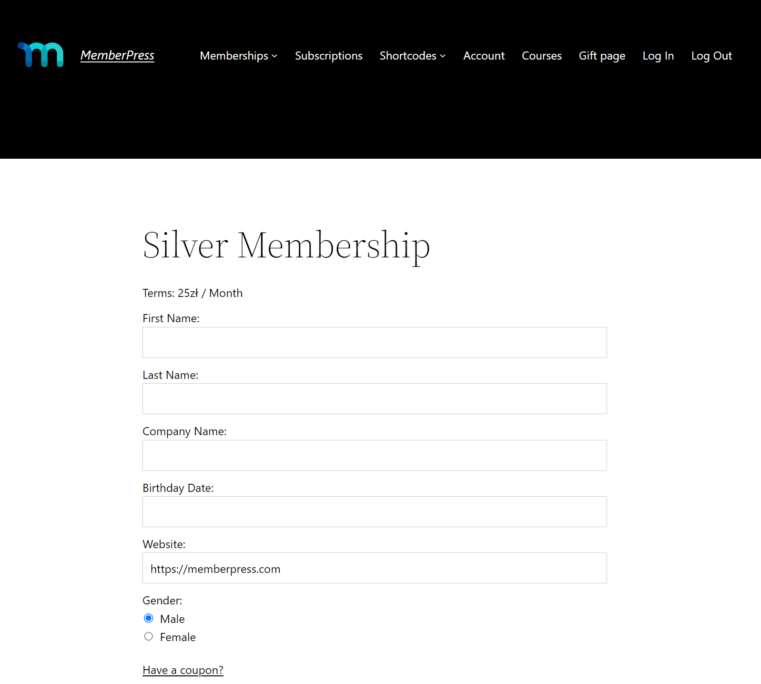Click the MemberPress logo icon

41,55
